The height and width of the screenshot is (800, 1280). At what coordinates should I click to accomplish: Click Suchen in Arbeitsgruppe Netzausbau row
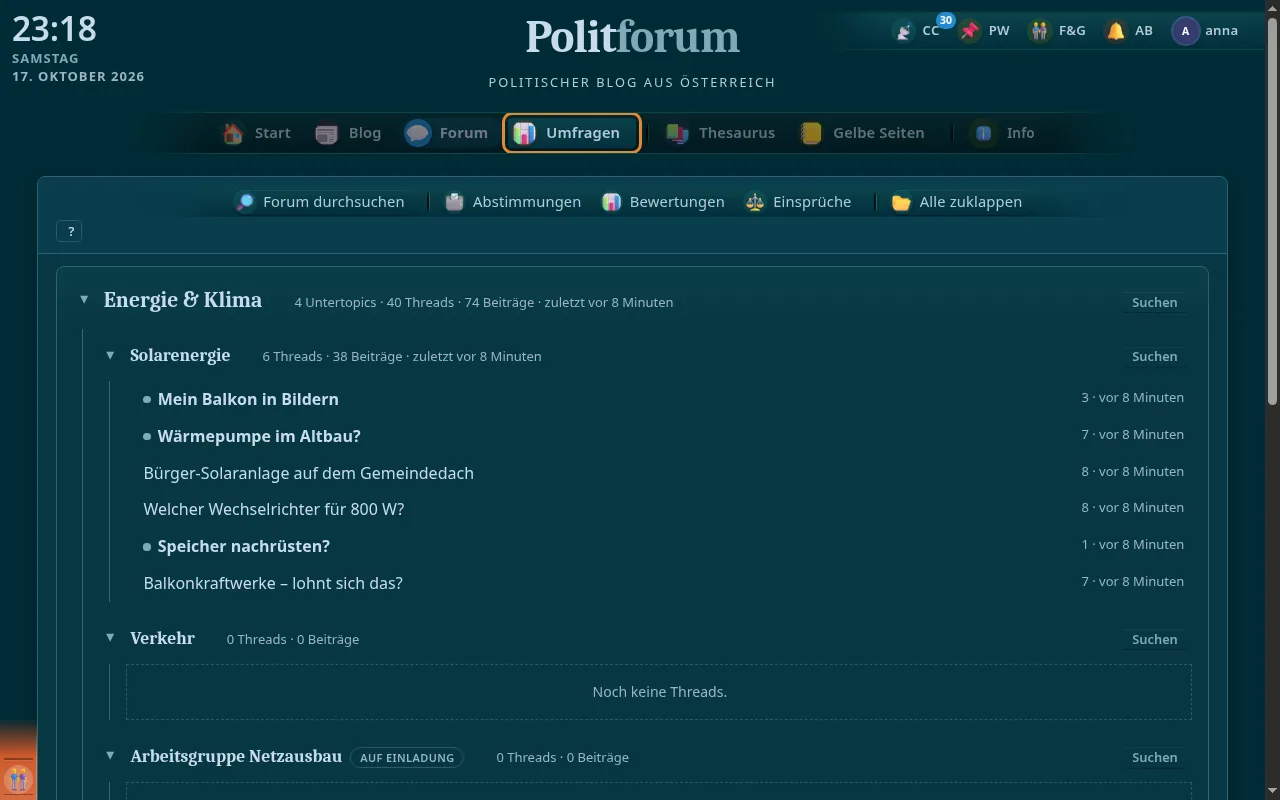coord(1155,757)
